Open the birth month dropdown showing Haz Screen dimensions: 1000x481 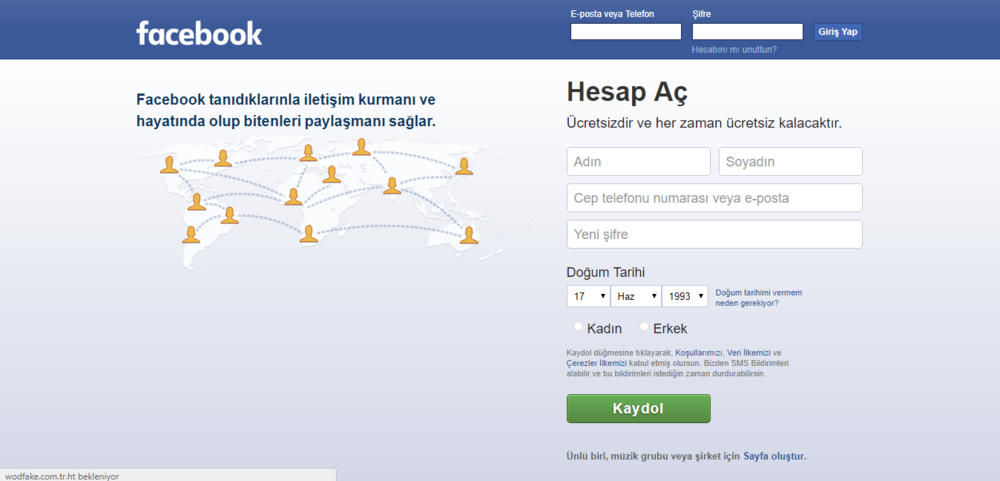(x=636, y=296)
